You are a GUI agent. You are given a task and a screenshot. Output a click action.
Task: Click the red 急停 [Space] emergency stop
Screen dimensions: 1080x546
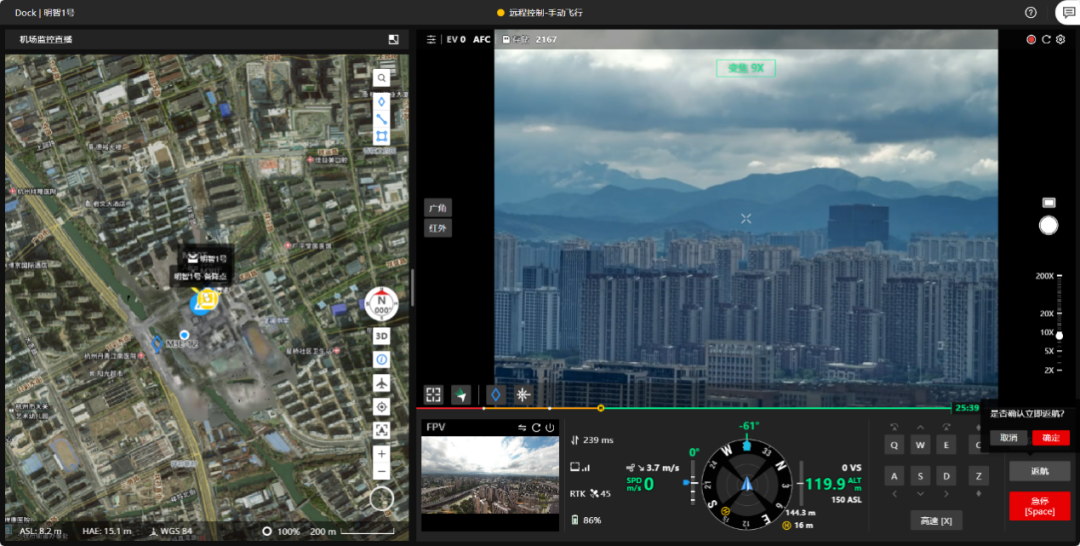coord(1040,506)
